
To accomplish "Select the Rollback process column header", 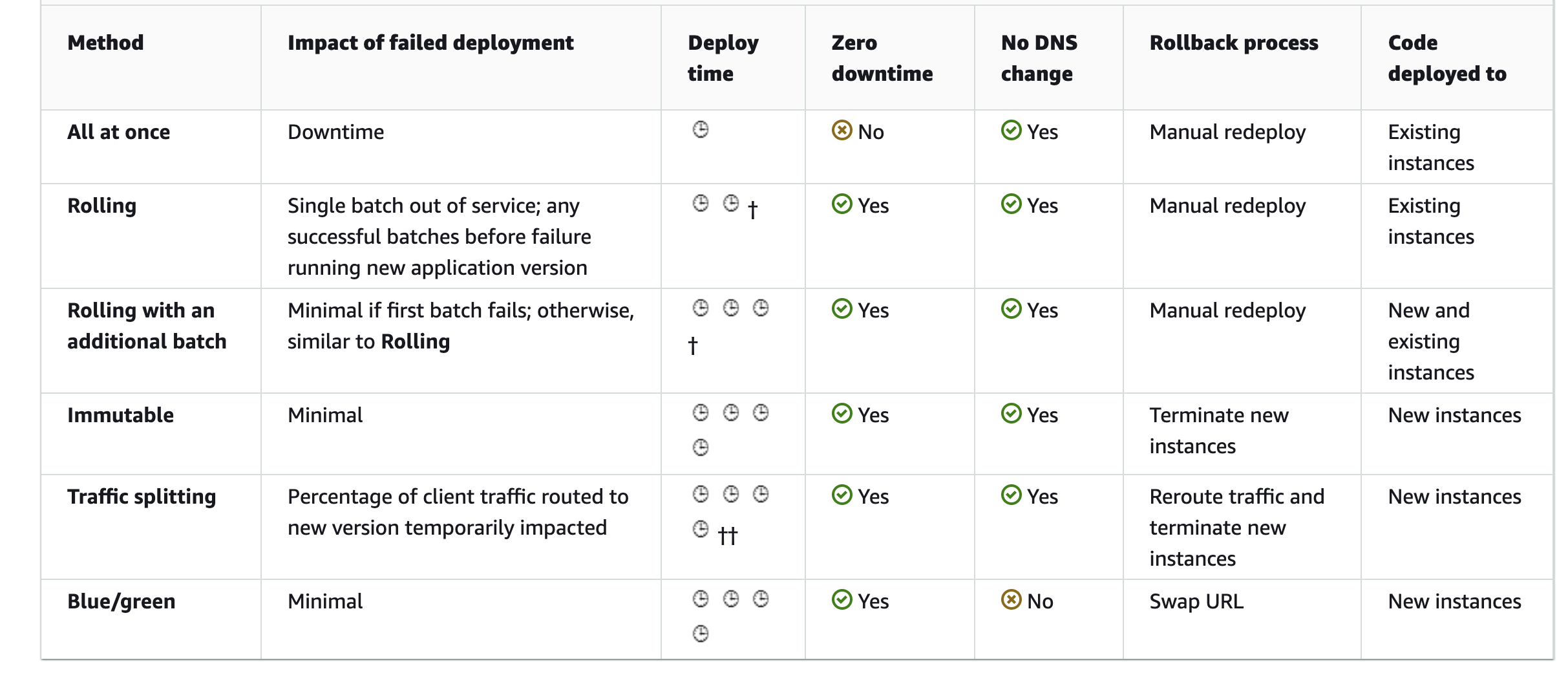I will point(1233,43).
